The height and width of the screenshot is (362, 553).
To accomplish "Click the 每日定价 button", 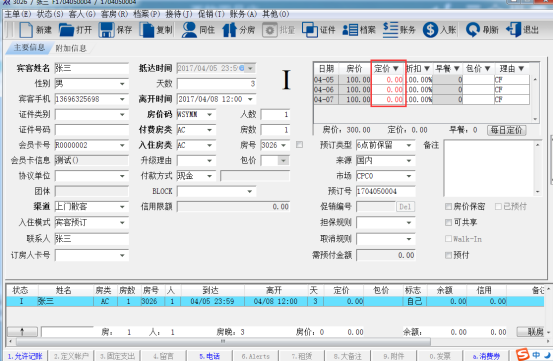I will coord(506,130).
